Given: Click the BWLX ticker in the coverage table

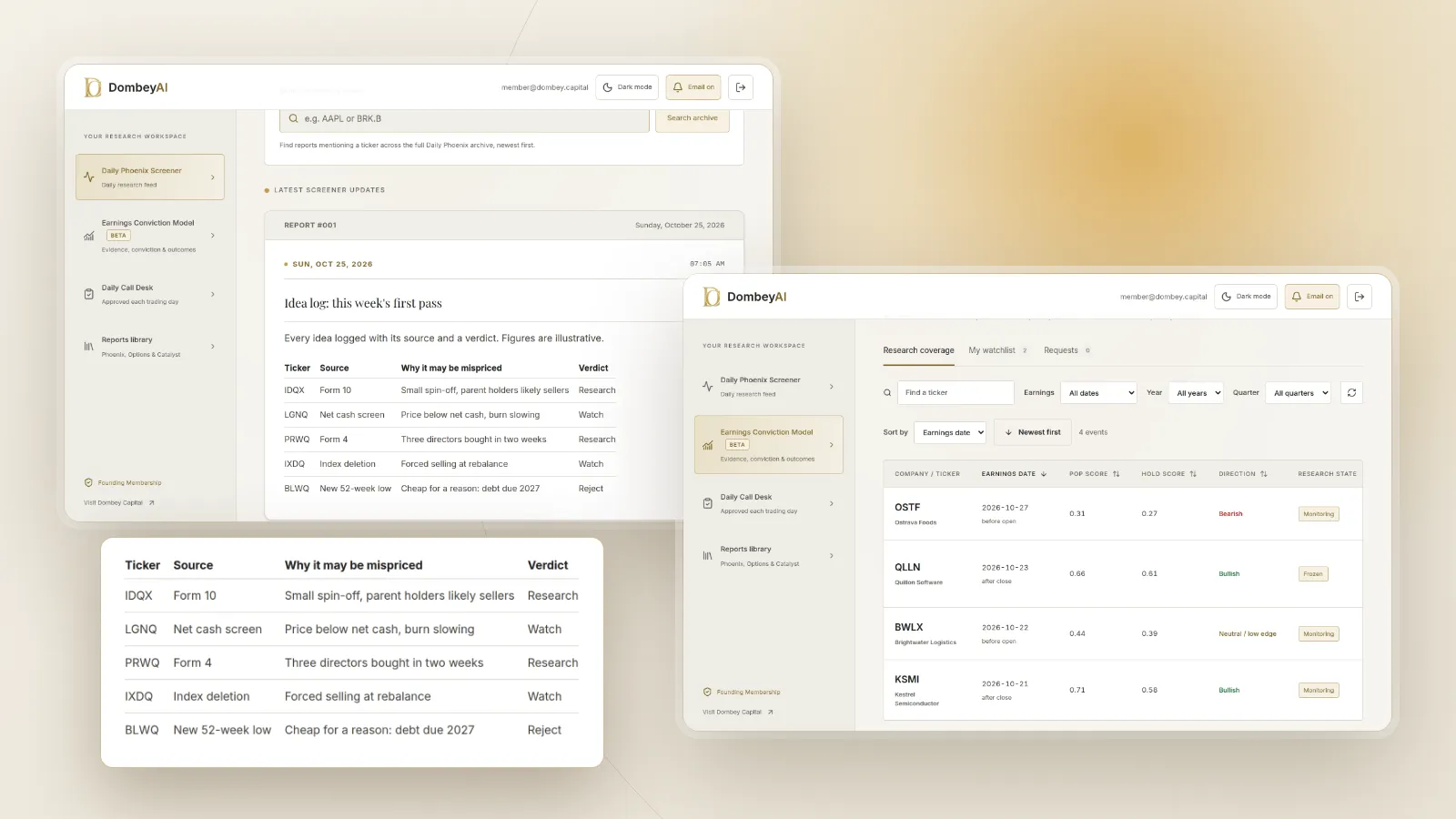Looking at the screenshot, I should tap(909, 628).
